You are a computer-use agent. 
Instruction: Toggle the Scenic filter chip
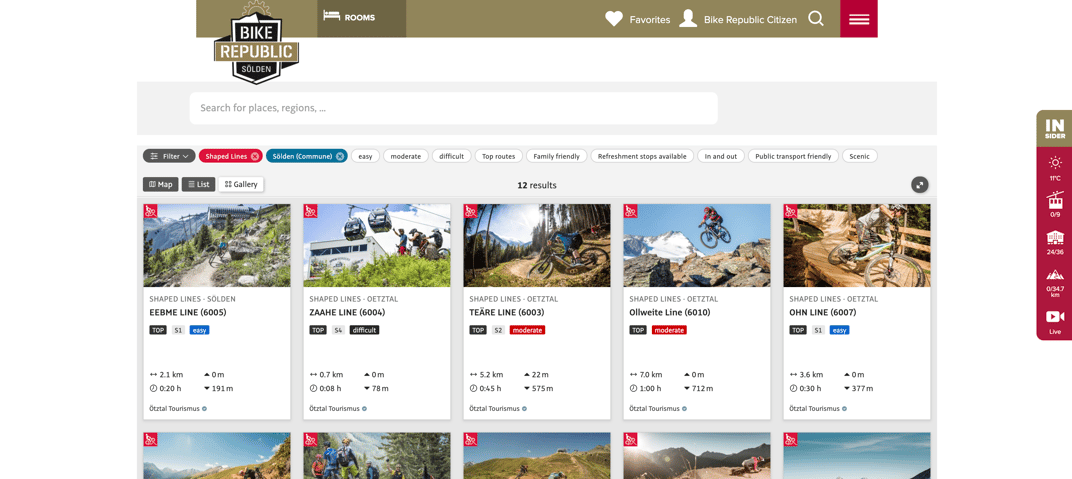[859, 156]
